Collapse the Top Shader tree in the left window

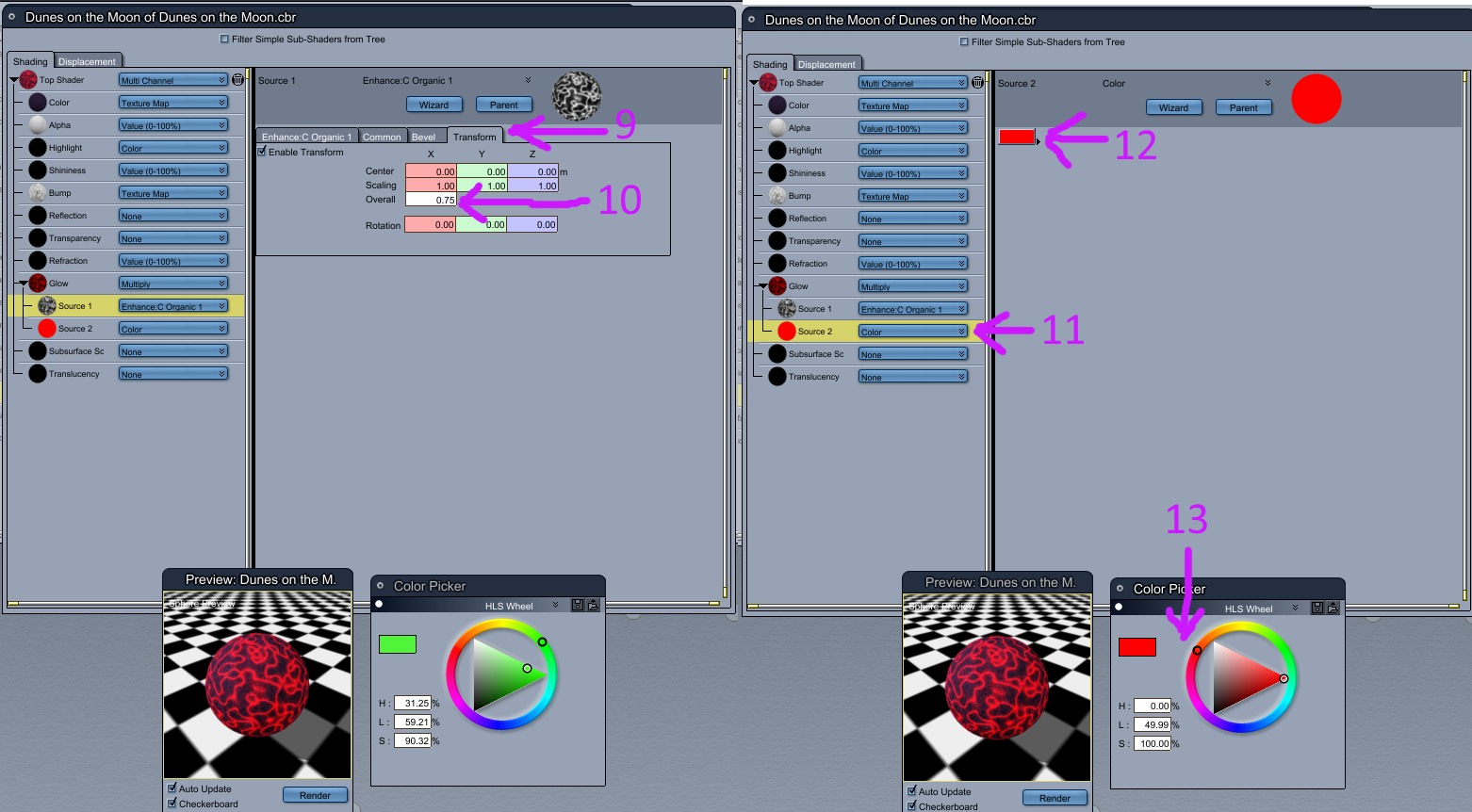tap(14, 80)
